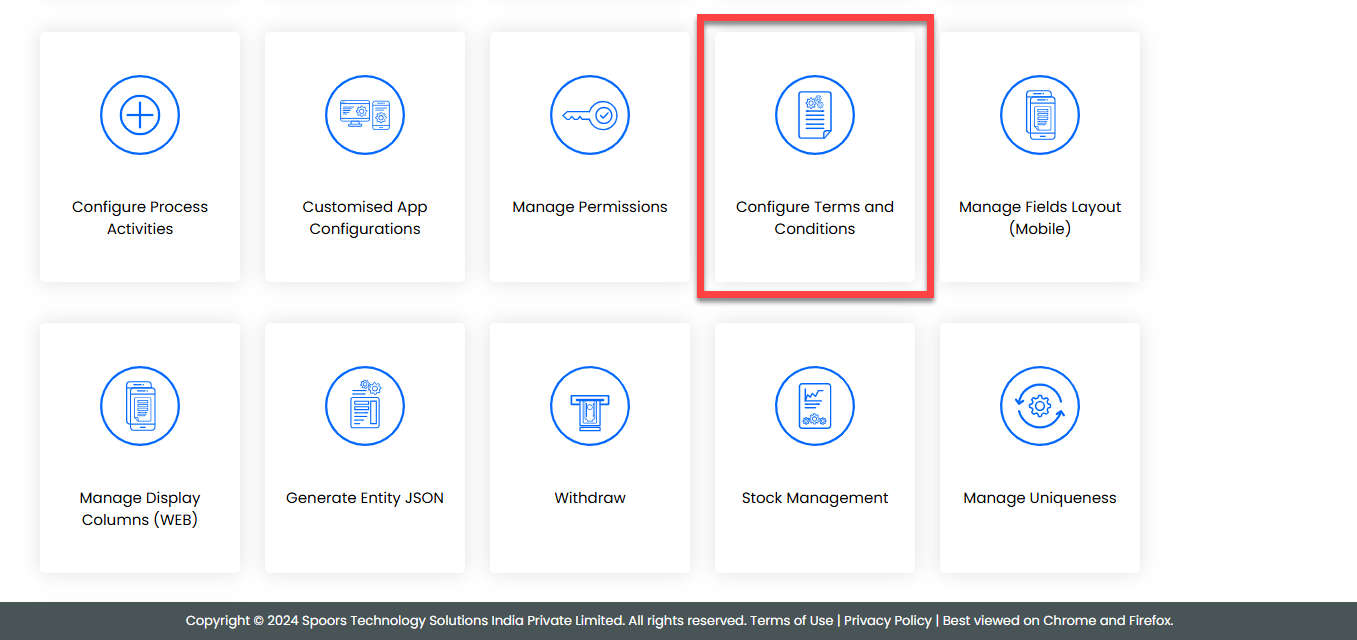
Task: Open the Privacy Policy footer link
Action: coord(887,620)
